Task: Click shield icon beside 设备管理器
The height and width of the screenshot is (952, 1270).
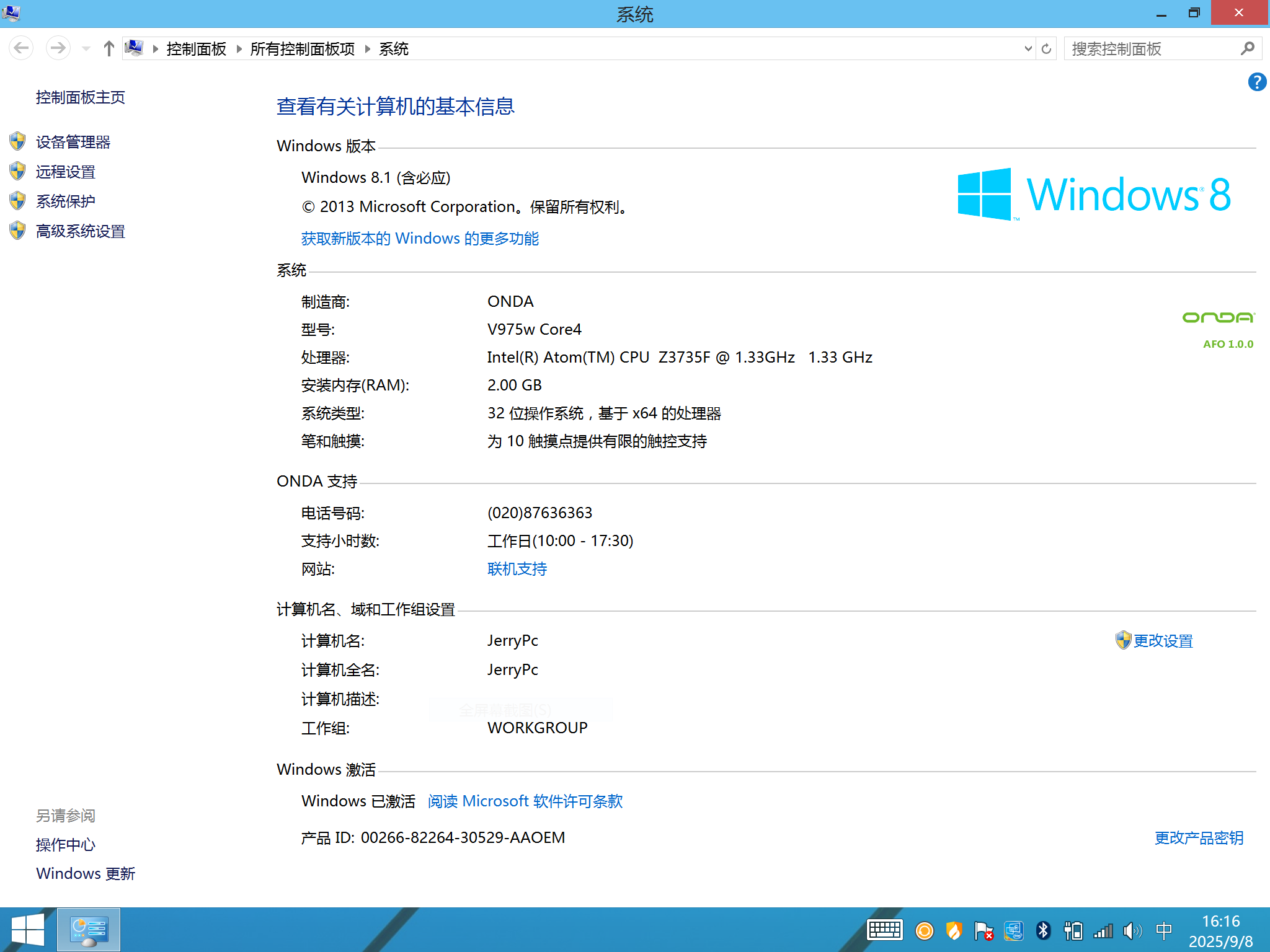Action: pyautogui.click(x=17, y=141)
